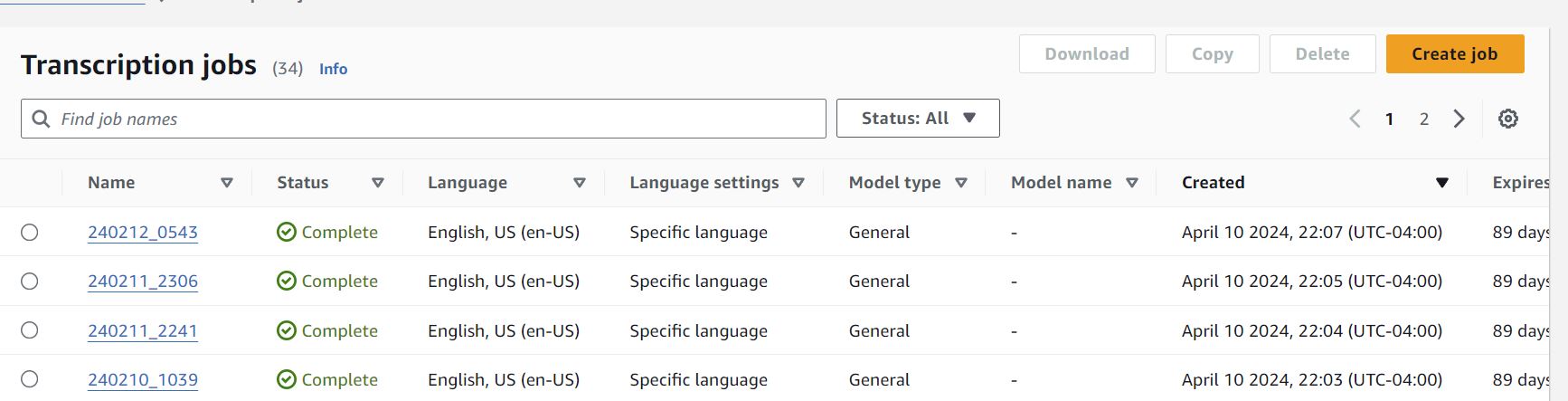
Task: Sort by Created column arrow
Action: pos(1442,183)
